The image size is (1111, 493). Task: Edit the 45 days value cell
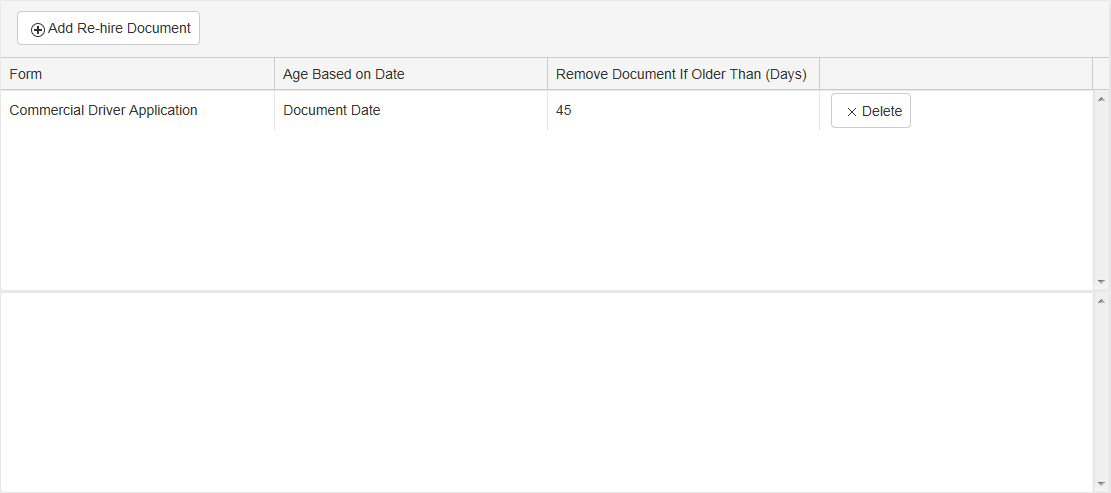point(564,111)
